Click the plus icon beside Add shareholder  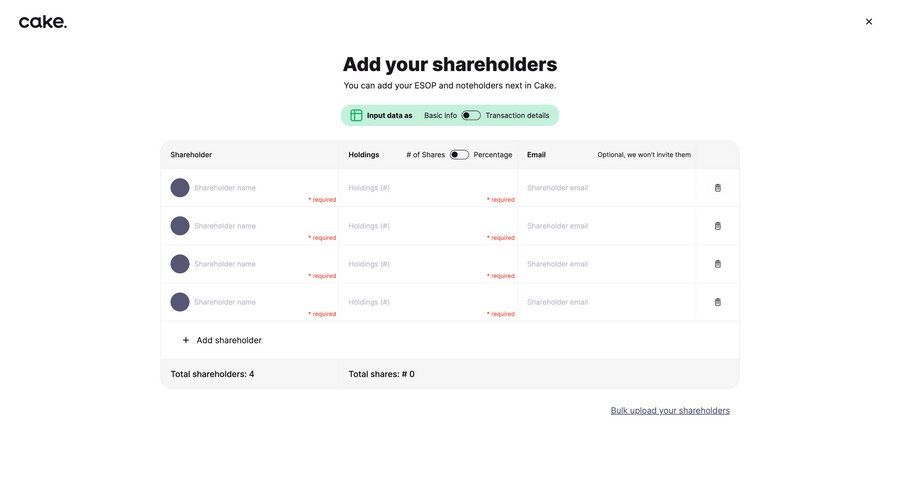186,340
